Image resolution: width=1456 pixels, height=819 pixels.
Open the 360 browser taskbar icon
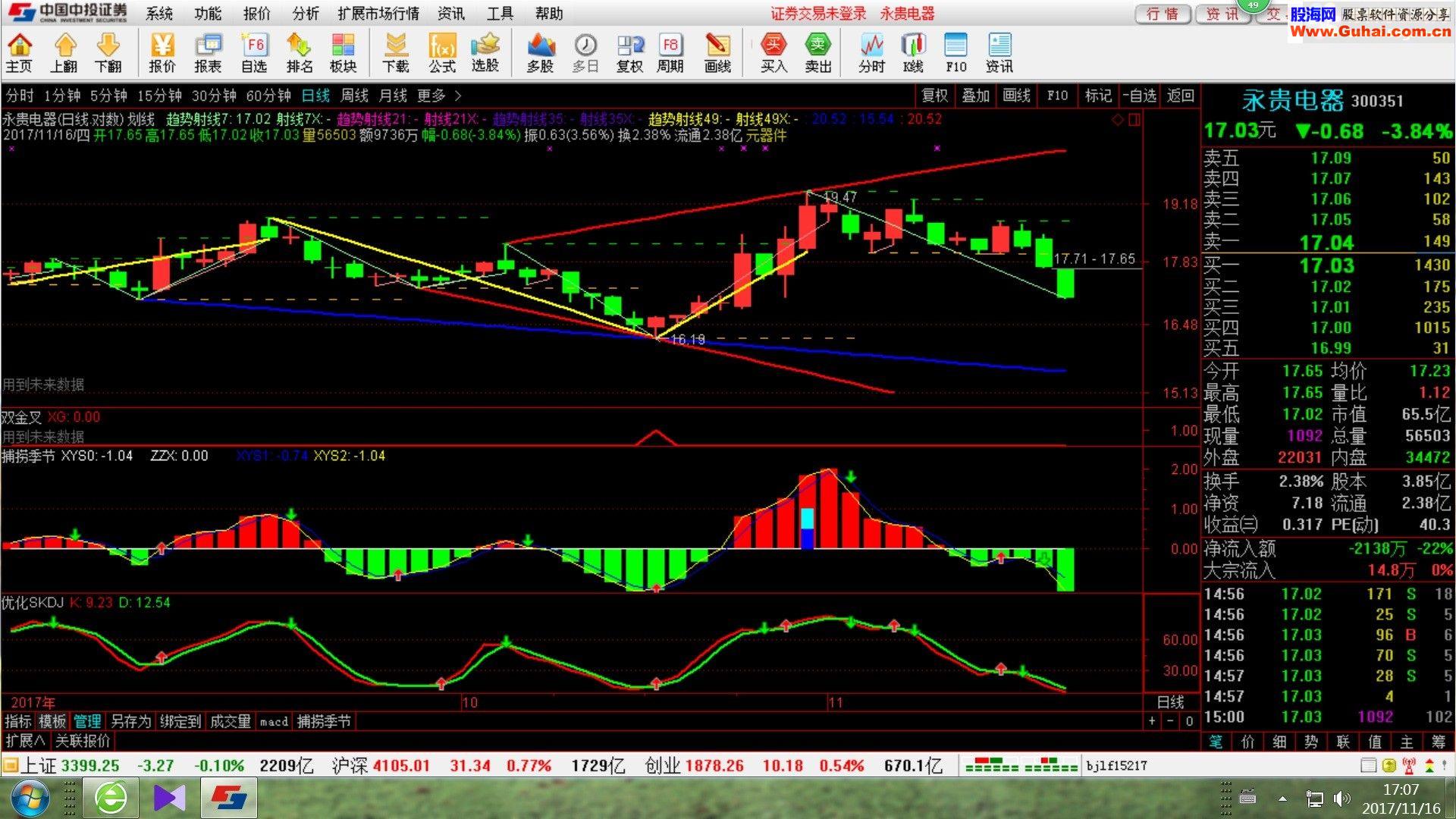click(111, 799)
